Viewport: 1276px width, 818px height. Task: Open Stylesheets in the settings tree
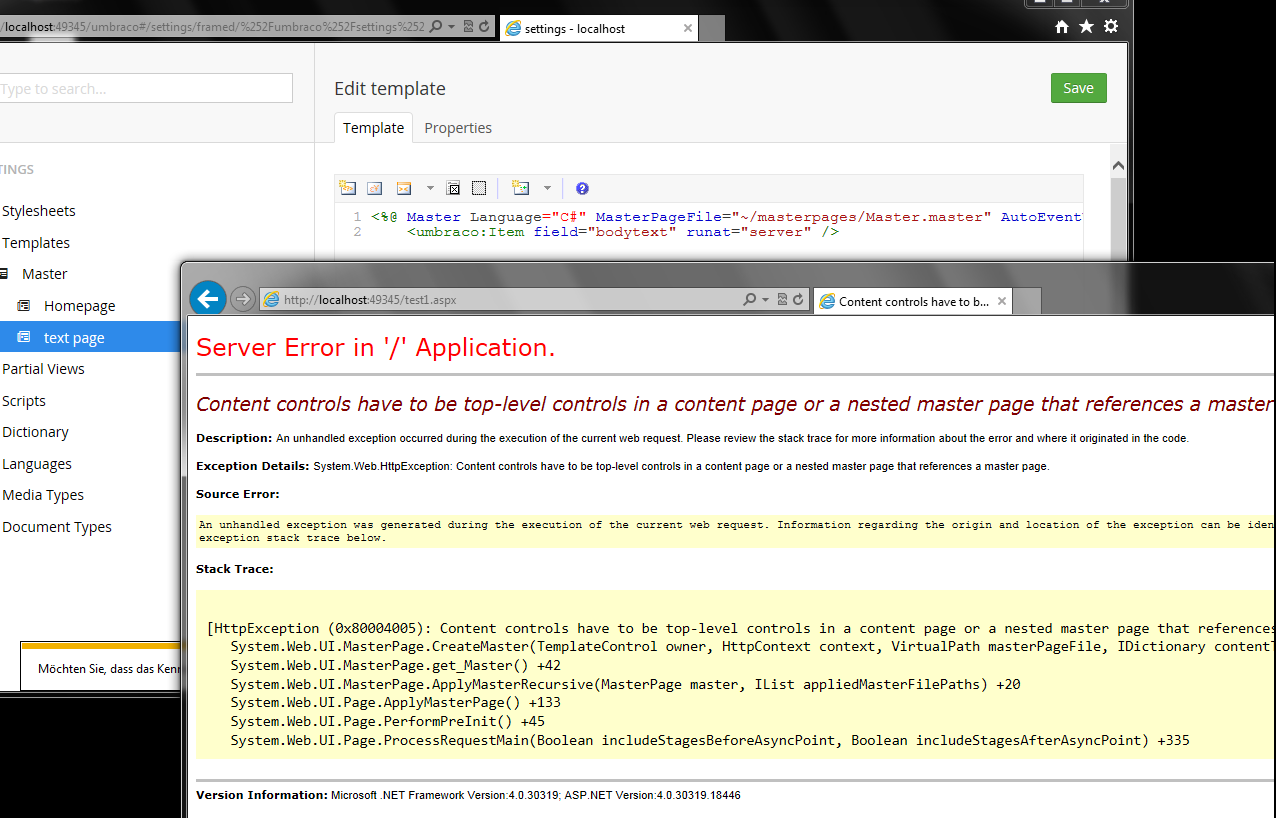(39, 211)
